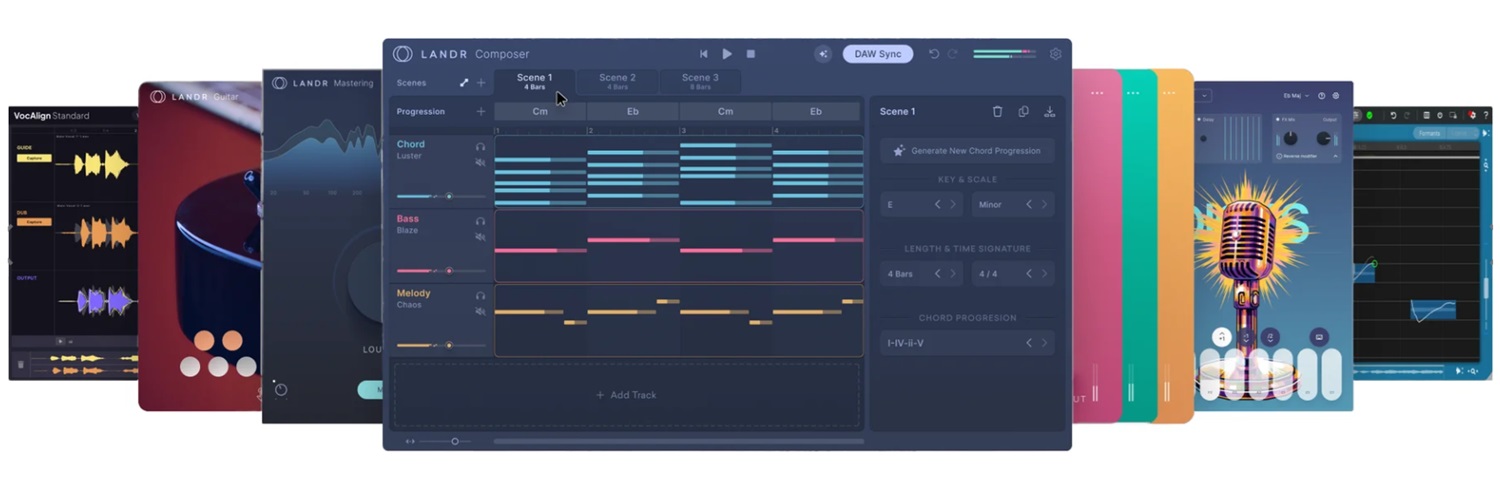Image resolution: width=1500 pixels, height=491 pixels.
Task: Open the teal panel's three-dot menu
Action: coord(1133,93)
